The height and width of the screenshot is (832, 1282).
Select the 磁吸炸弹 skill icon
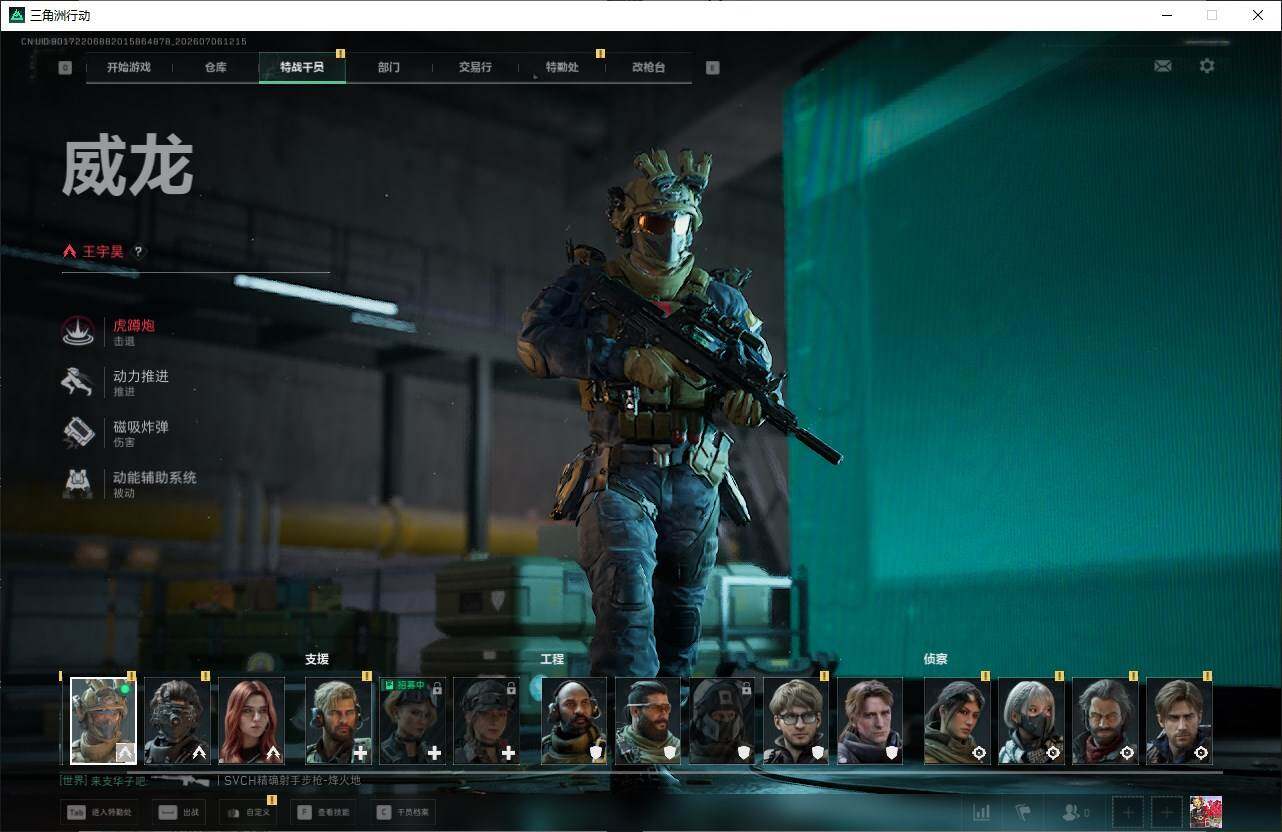coord(78,432)
